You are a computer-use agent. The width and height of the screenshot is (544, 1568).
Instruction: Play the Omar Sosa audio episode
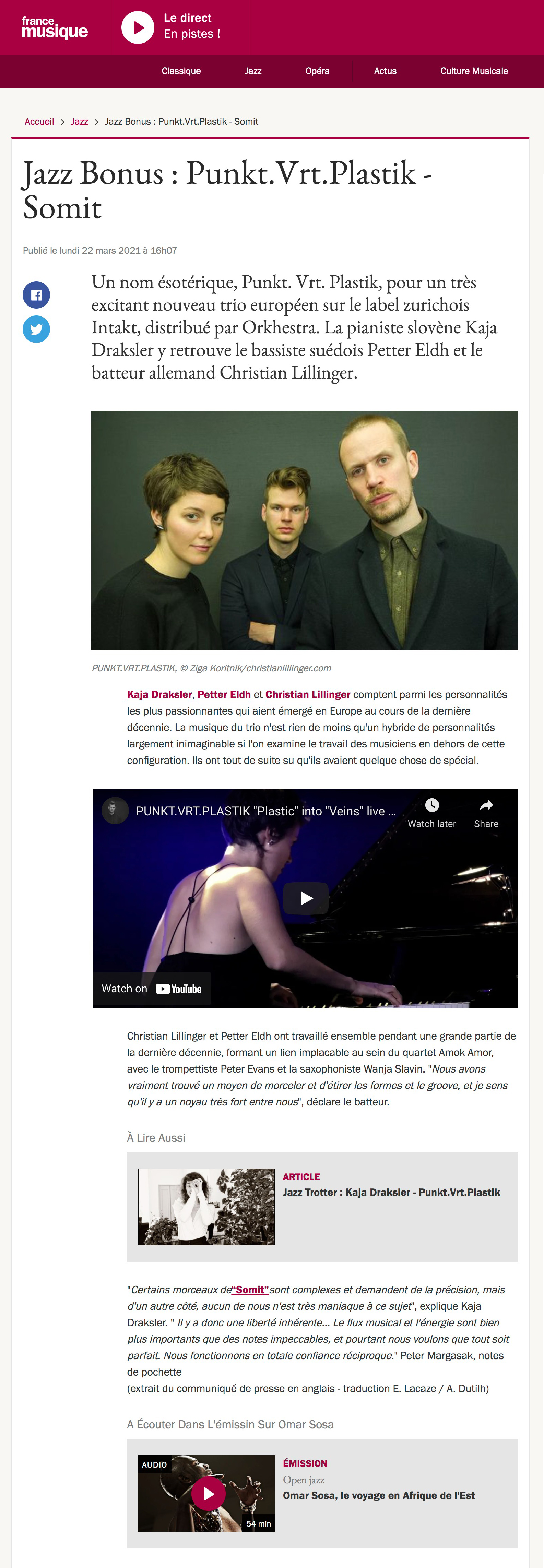208,1493
